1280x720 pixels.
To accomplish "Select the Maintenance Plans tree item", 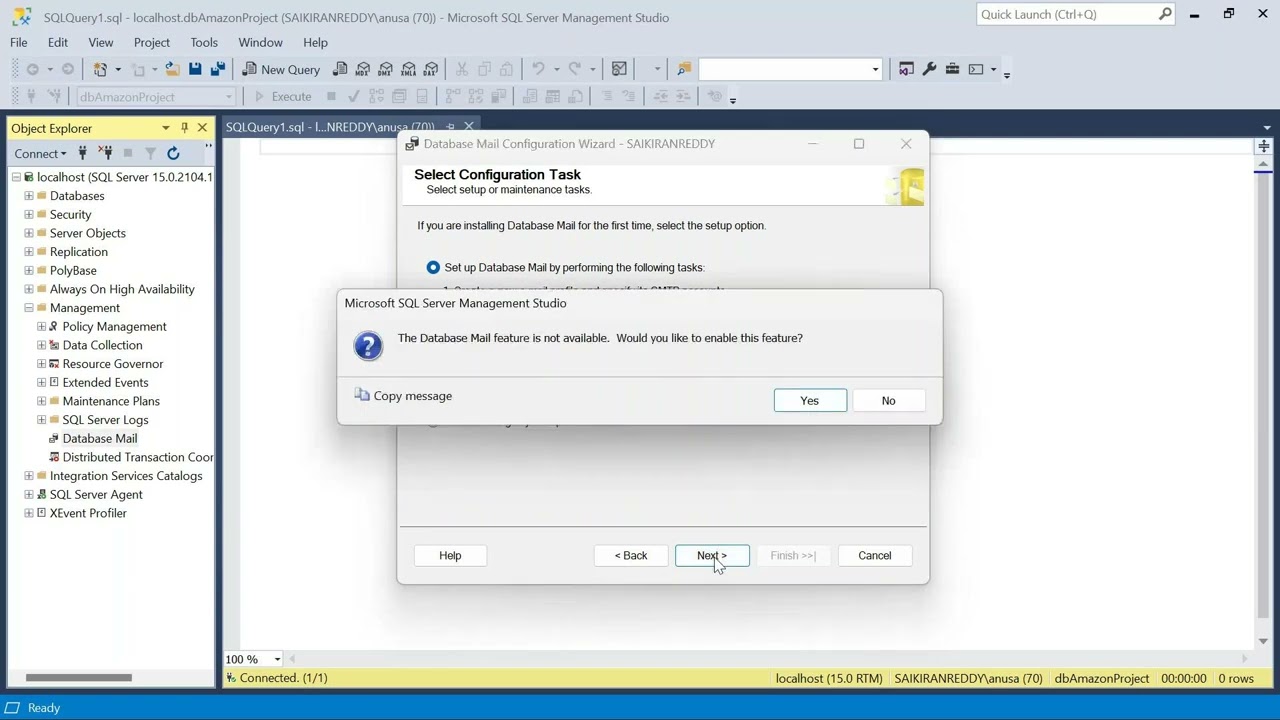I will pyautogui.click(x=111, y=401).
